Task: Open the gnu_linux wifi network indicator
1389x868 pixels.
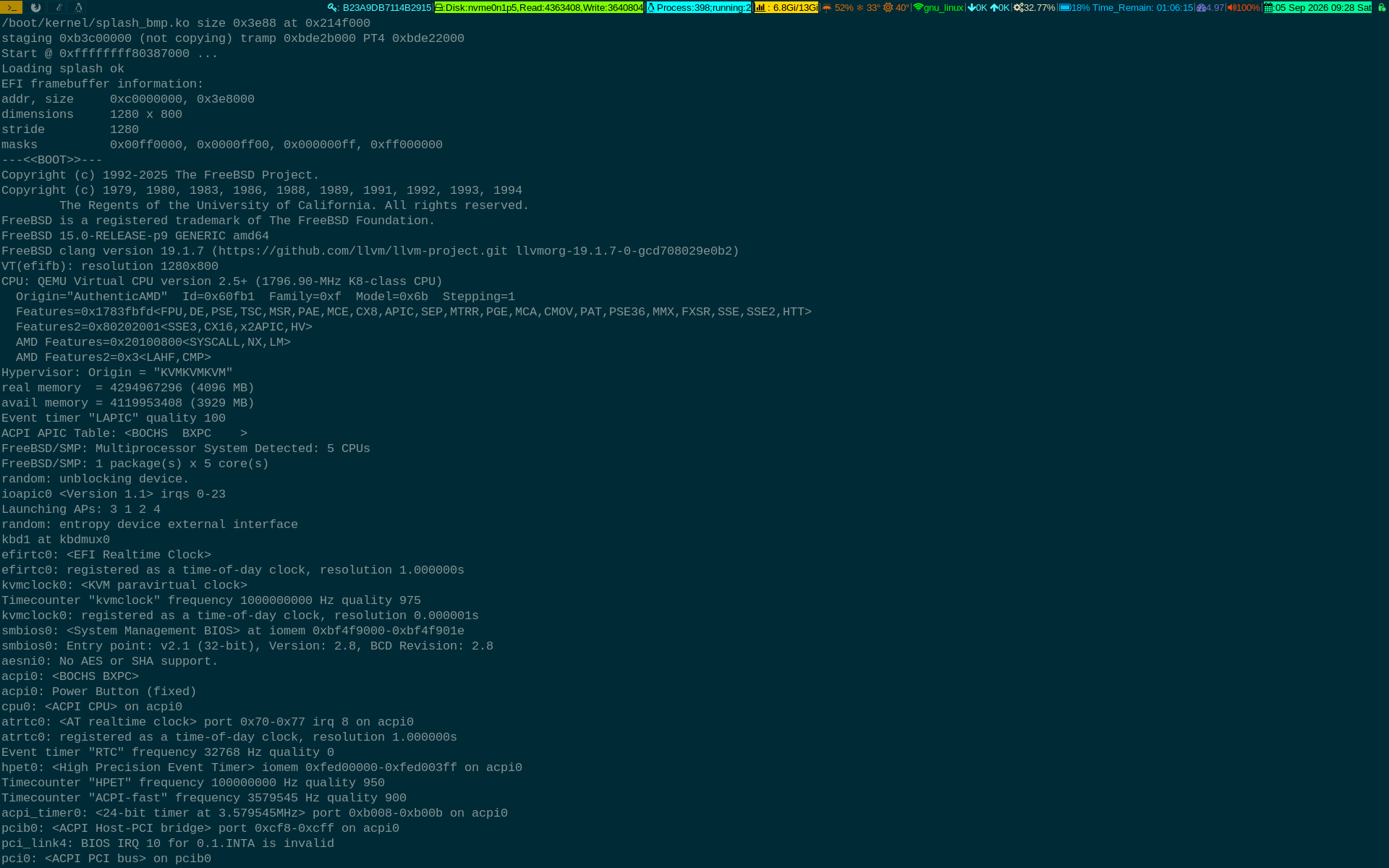Action: pyautogui.click(x=938, y=8)
